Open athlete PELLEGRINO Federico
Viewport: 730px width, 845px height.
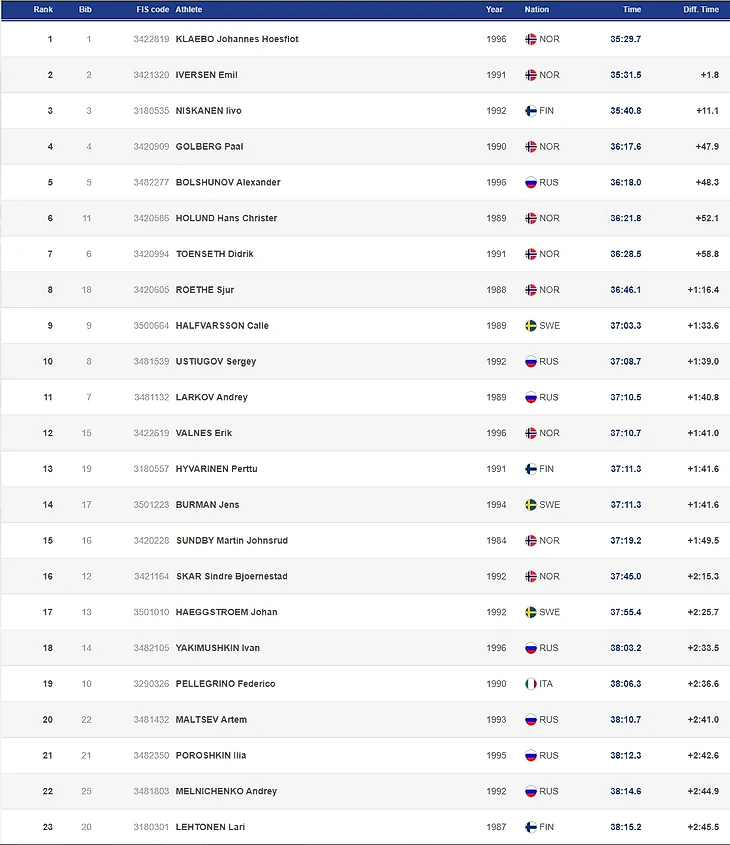225,684
